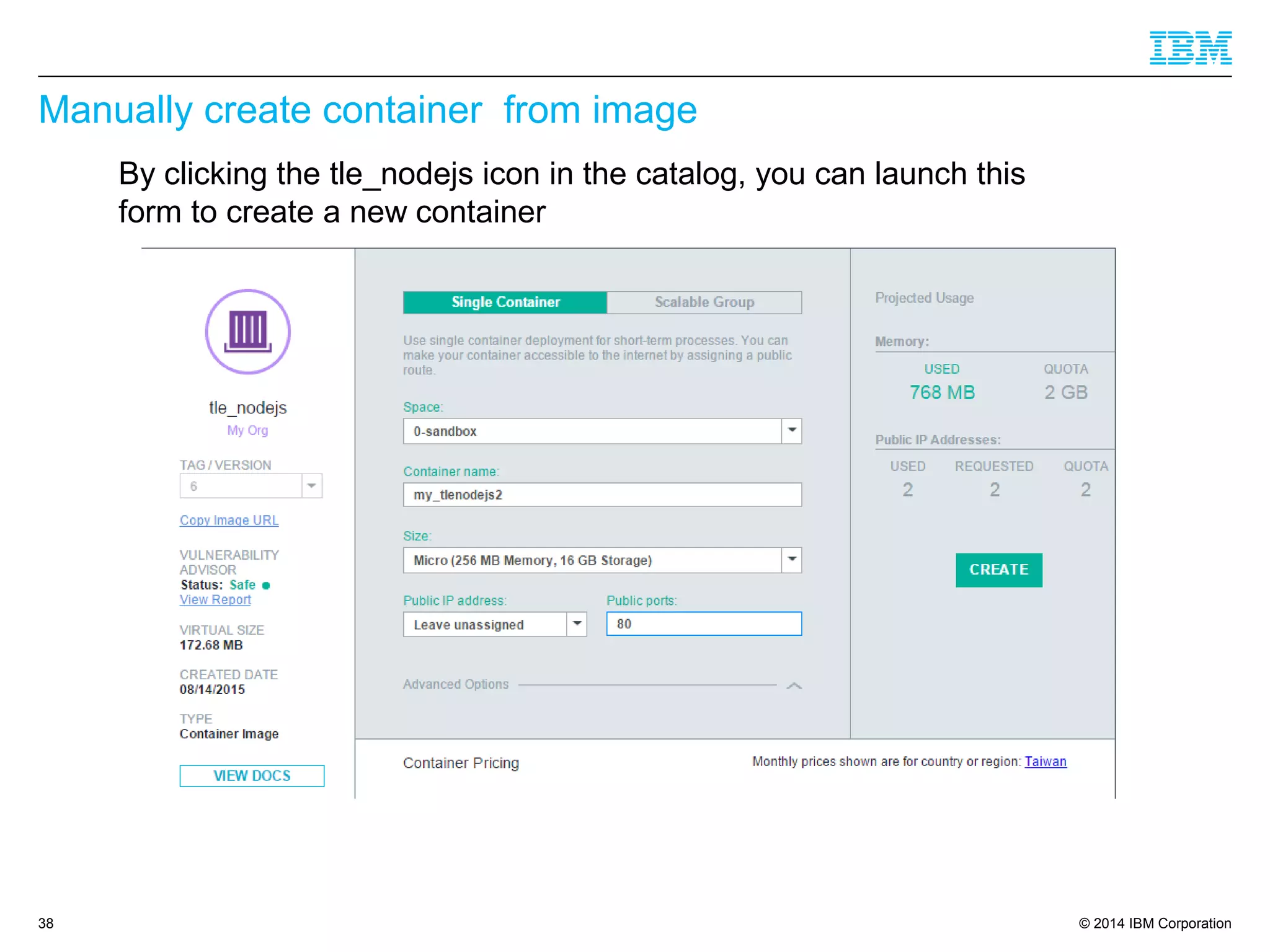This screenshot has height=952, width=1270.
Task: Click the Container Pricing heading
Action: (x=461, y=763)
